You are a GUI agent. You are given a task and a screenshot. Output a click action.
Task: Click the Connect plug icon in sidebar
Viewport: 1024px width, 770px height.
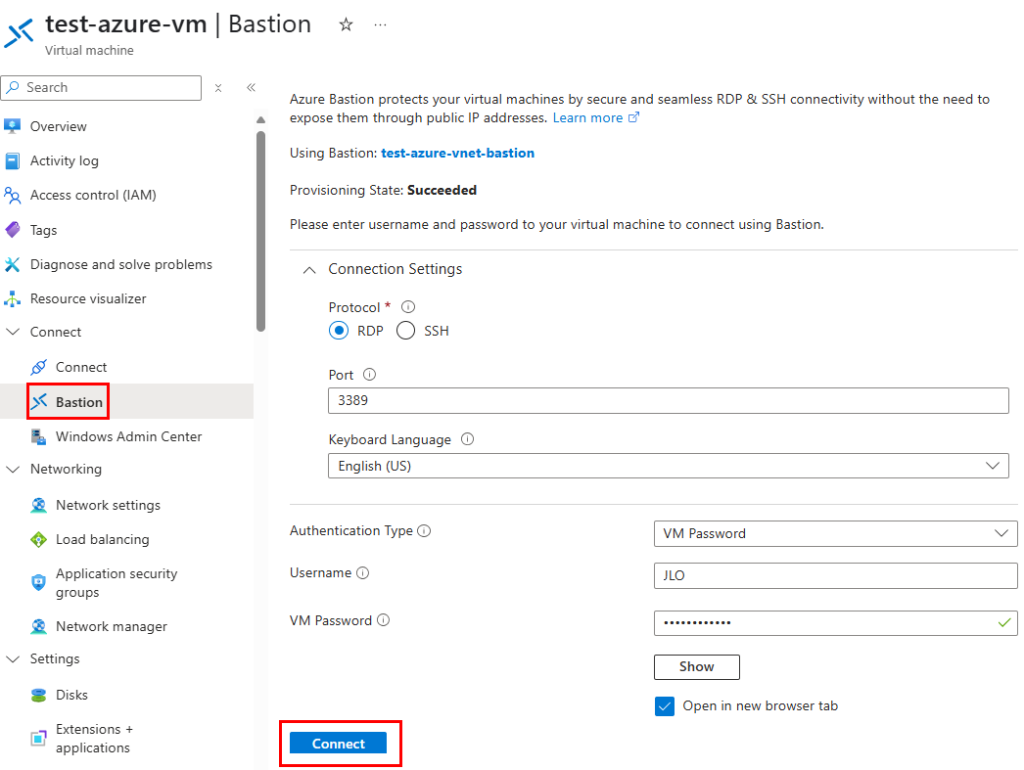pyautogui.click(x=39, y=367)
